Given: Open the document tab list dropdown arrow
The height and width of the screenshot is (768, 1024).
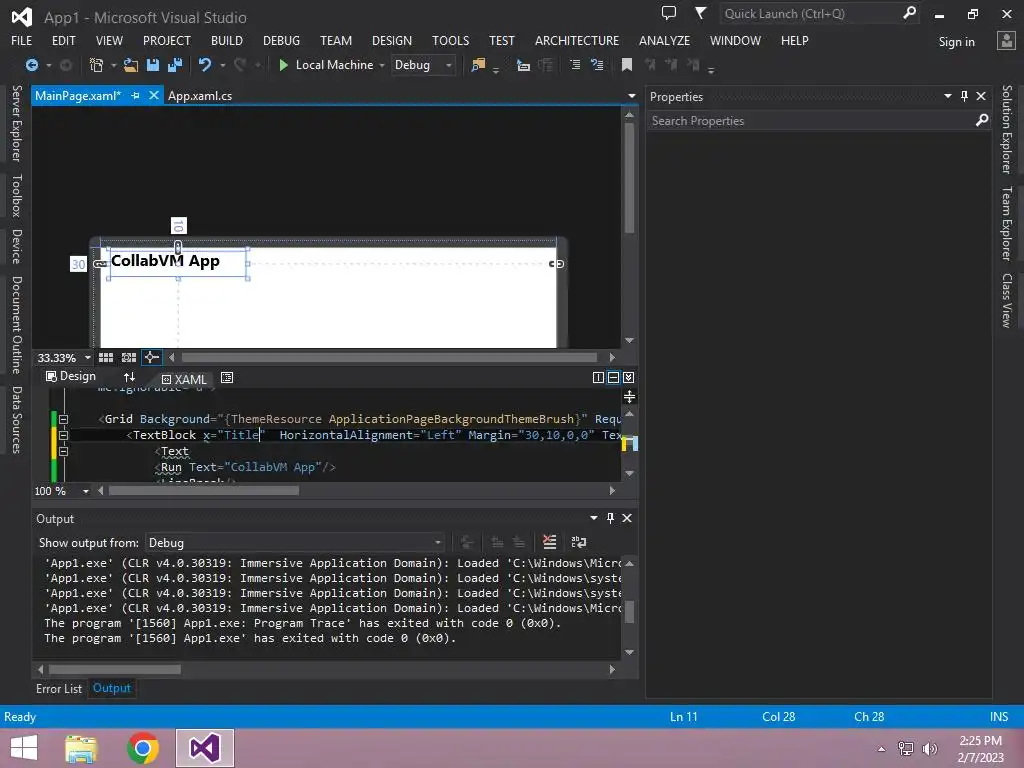Looking at the screenshot, I should pyautogui.click(x=632, y=96).
